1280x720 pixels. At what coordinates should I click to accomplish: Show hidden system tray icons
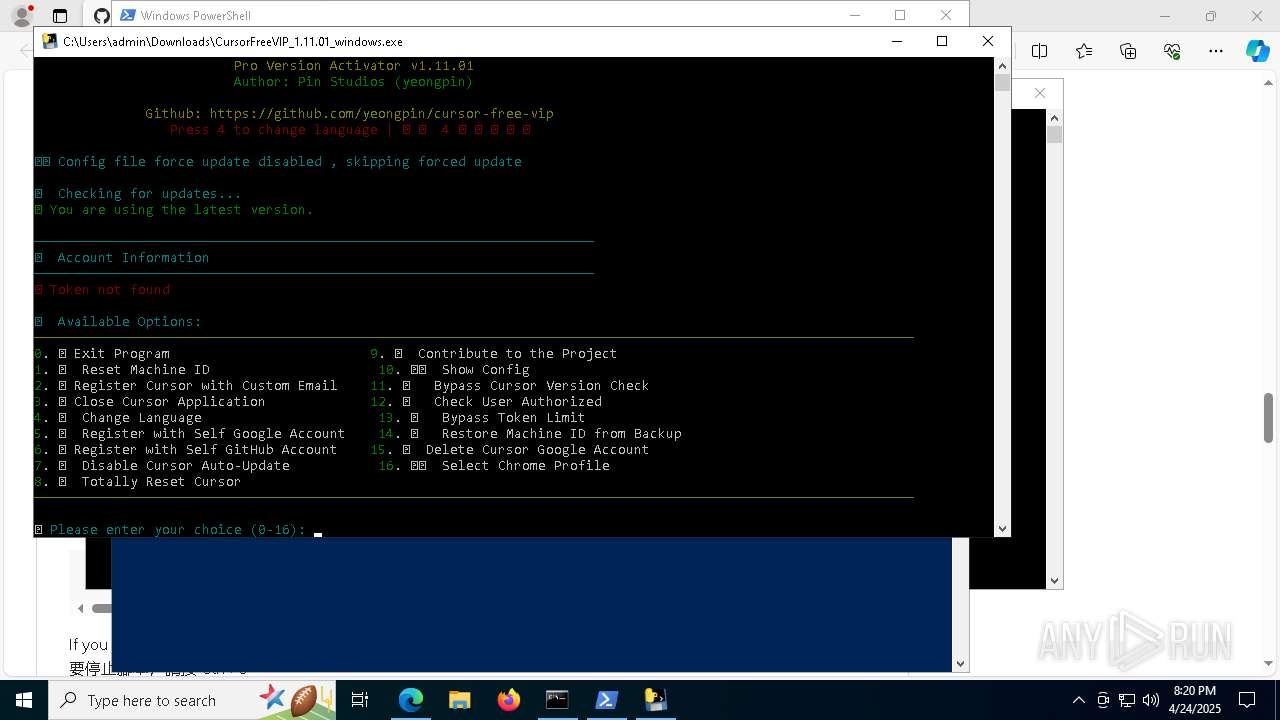click(x=1078, y=700)
